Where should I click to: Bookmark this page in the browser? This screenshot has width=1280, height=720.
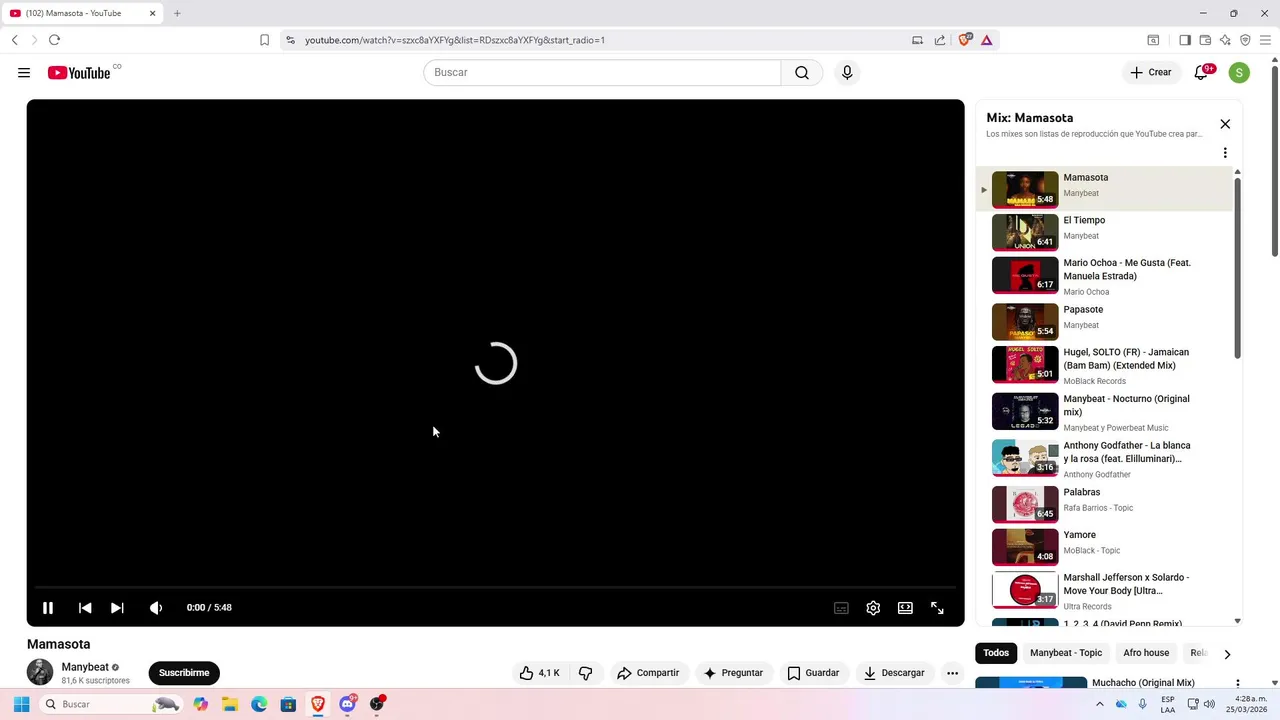pyautogui.click(x=264, y=40)
